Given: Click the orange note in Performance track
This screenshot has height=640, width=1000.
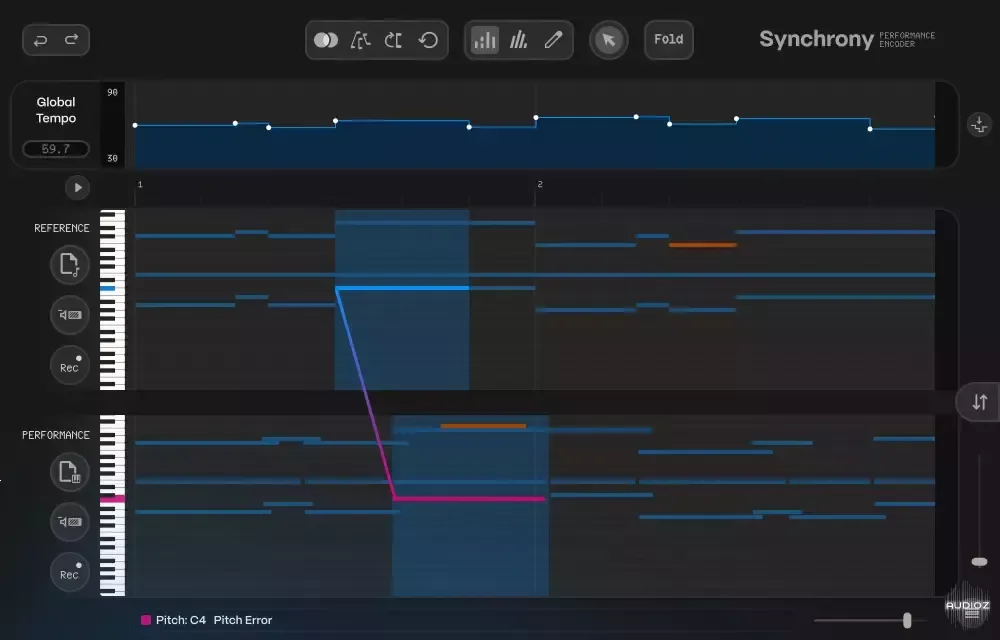Looking at the screenshot, I should point(483,426).
